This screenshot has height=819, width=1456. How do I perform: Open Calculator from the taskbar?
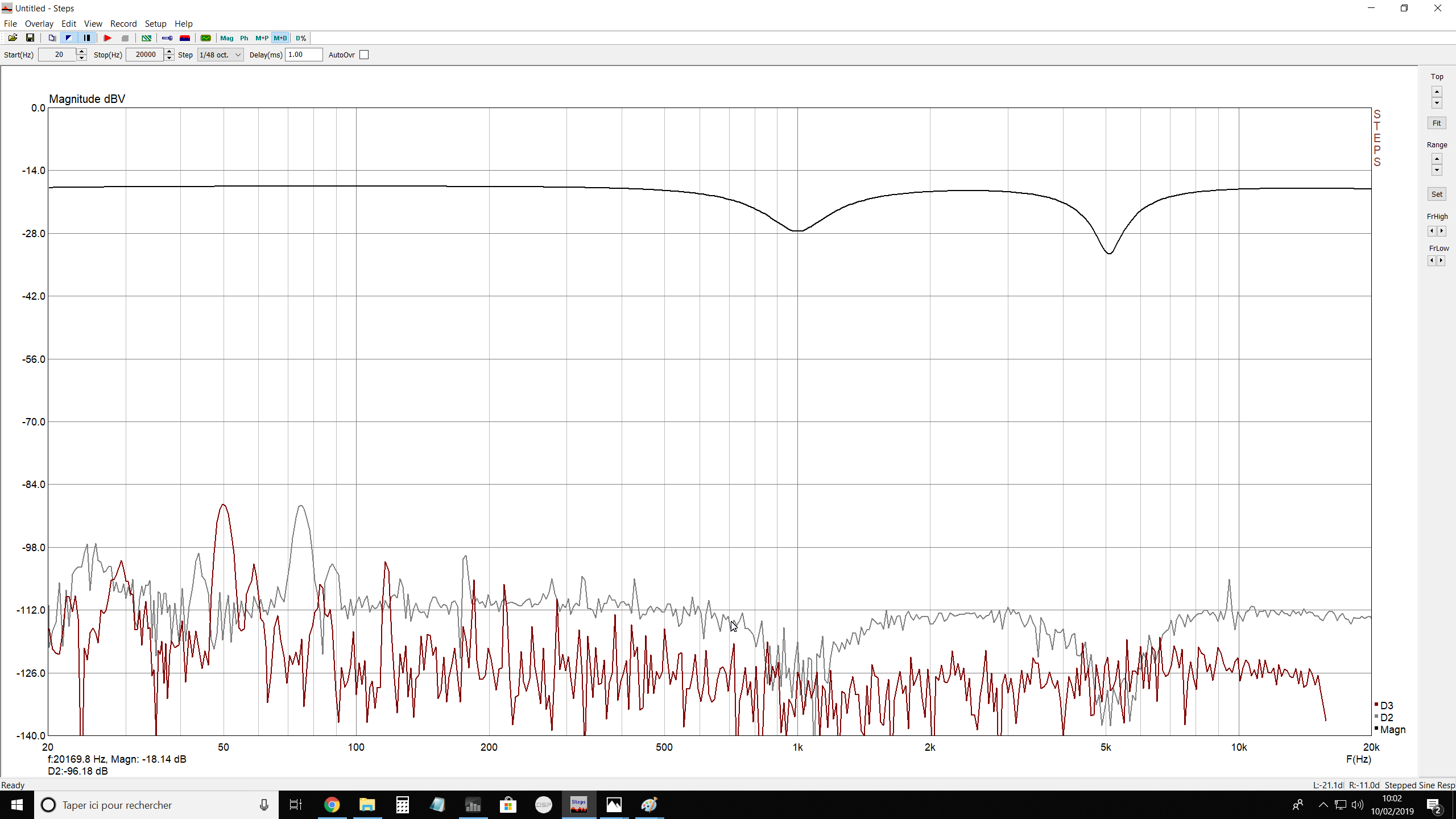point(403,805)
